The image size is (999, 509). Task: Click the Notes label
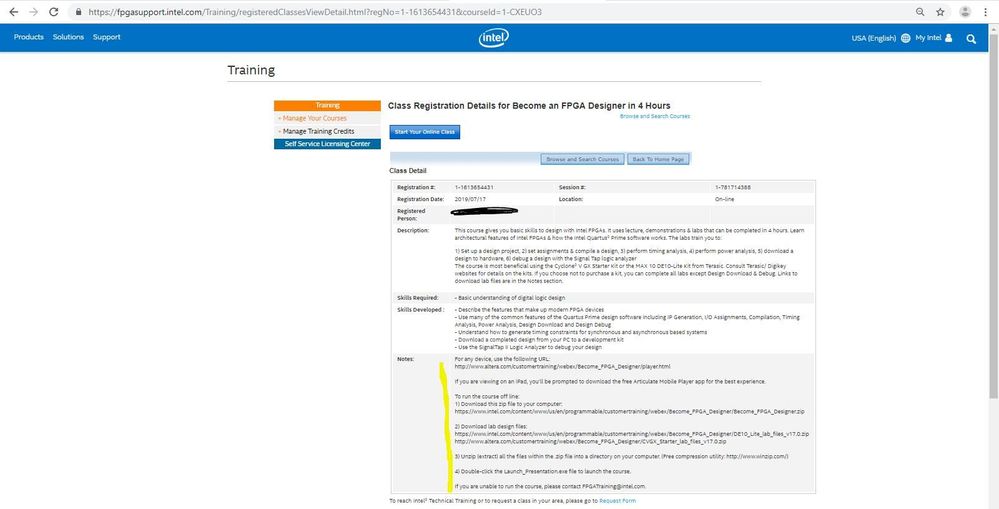coord(405,359)
